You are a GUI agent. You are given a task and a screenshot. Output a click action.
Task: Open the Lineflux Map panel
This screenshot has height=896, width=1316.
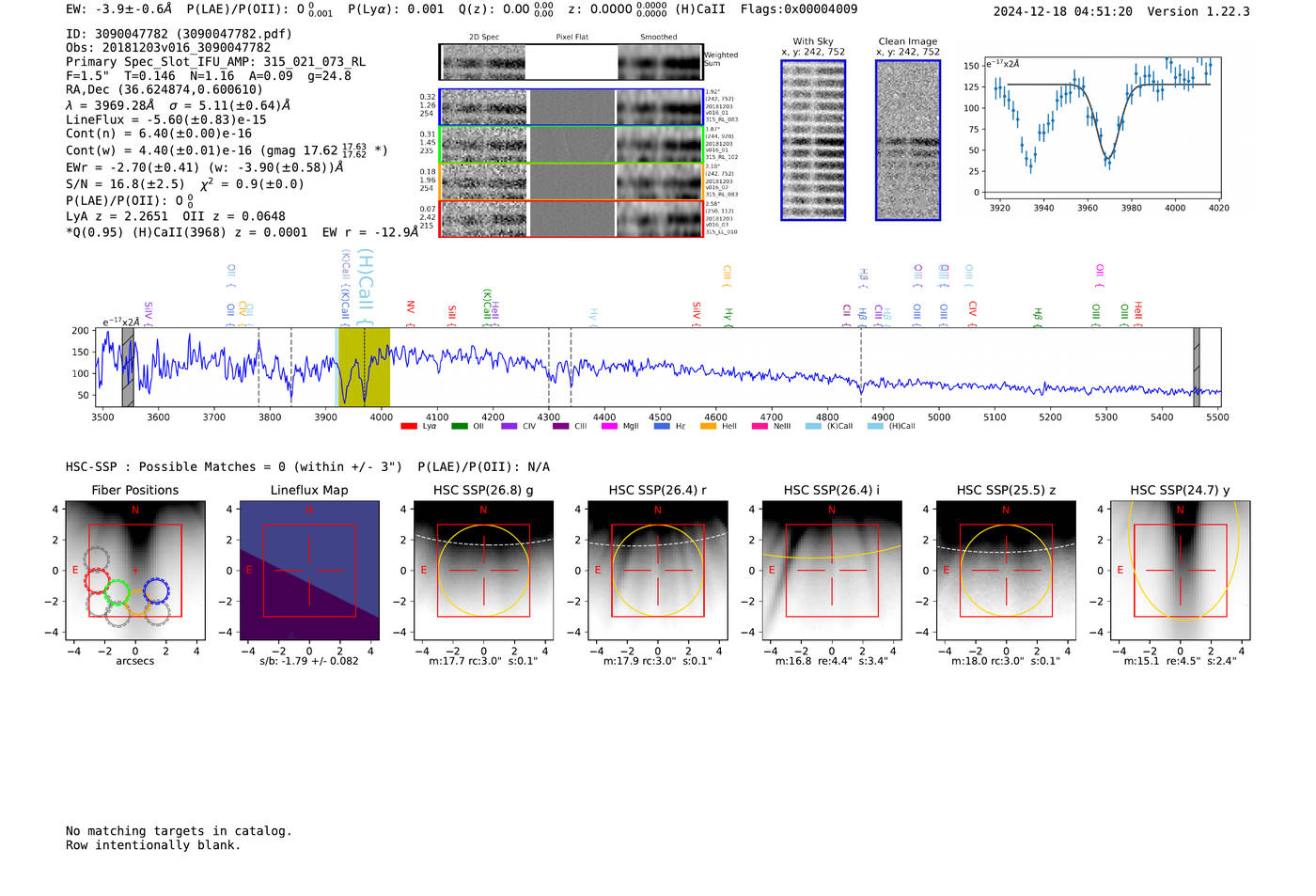(x=309, y=570)
